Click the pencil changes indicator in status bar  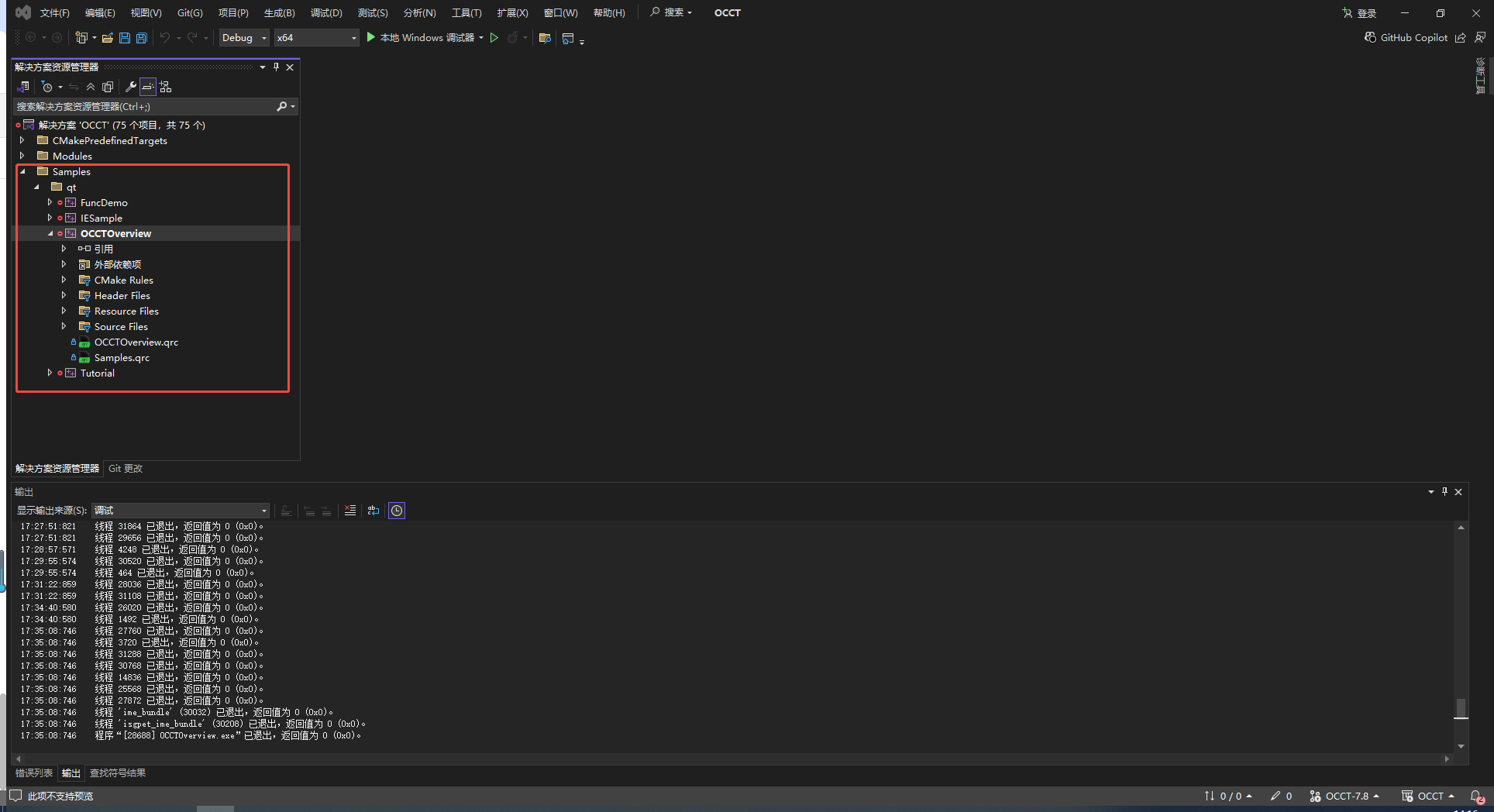1281,796
